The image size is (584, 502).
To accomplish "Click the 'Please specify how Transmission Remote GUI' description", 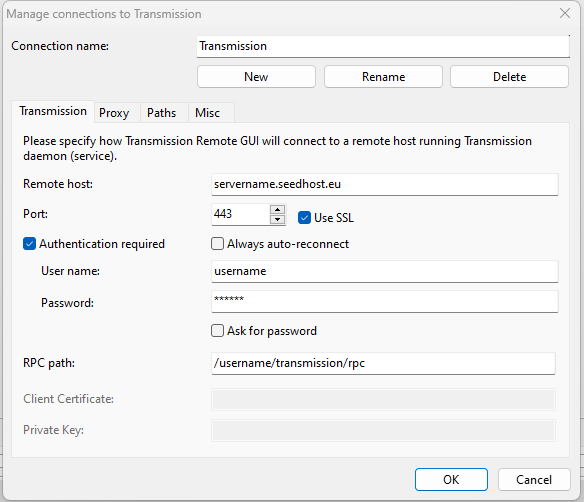I will pyautogui.click(x=277, y=148).
